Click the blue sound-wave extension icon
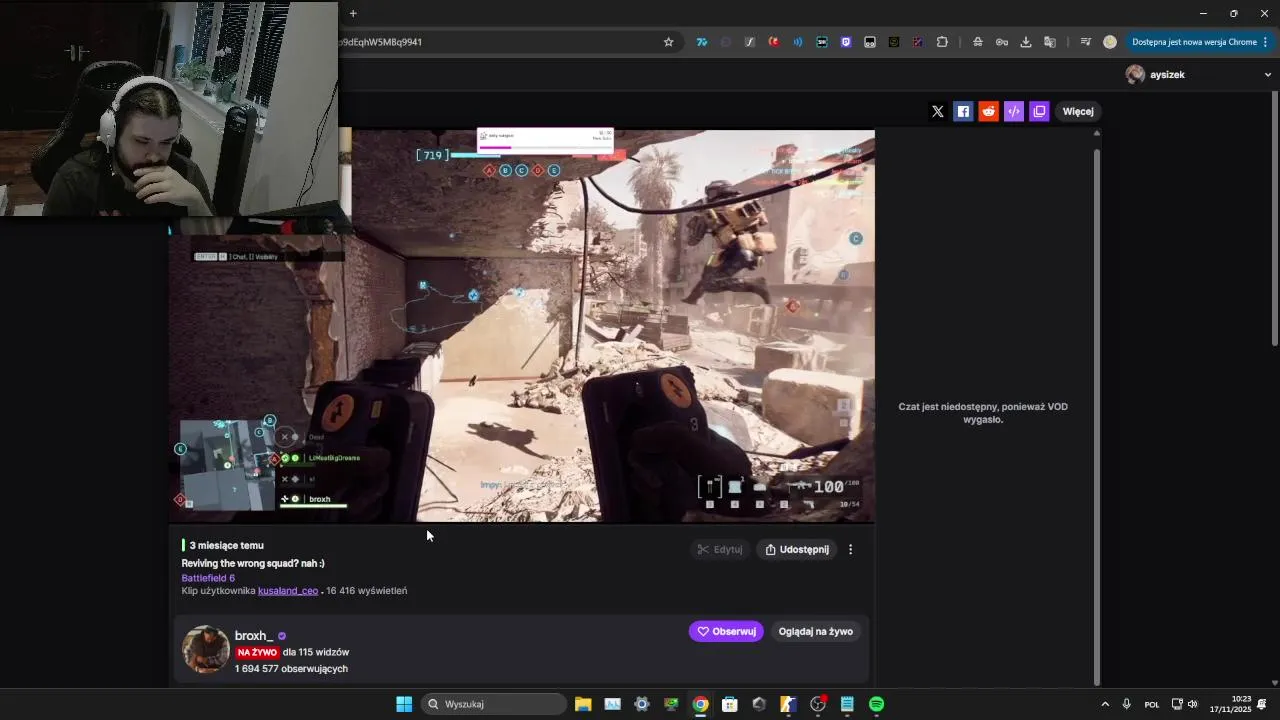This screenshot has width=1280, height=720. point(798,42)
